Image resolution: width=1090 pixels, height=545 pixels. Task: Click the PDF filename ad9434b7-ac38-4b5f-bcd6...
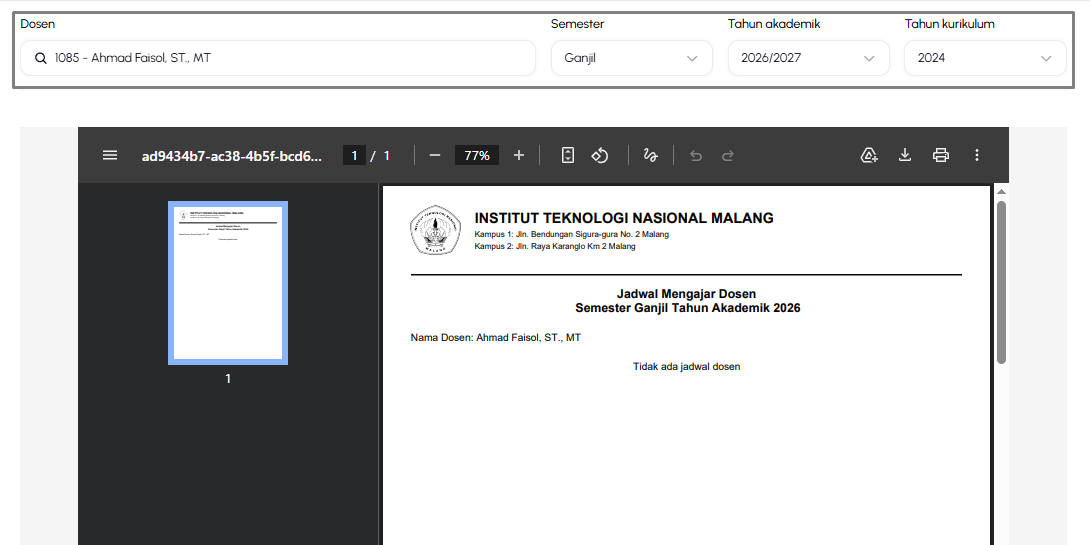[232, 156]
